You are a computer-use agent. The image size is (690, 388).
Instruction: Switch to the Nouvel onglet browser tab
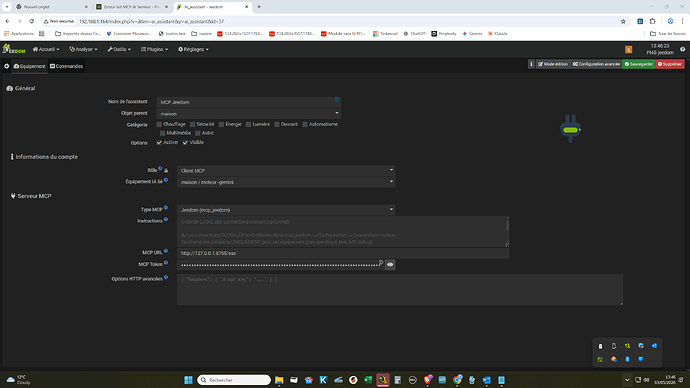pos(52,7)
